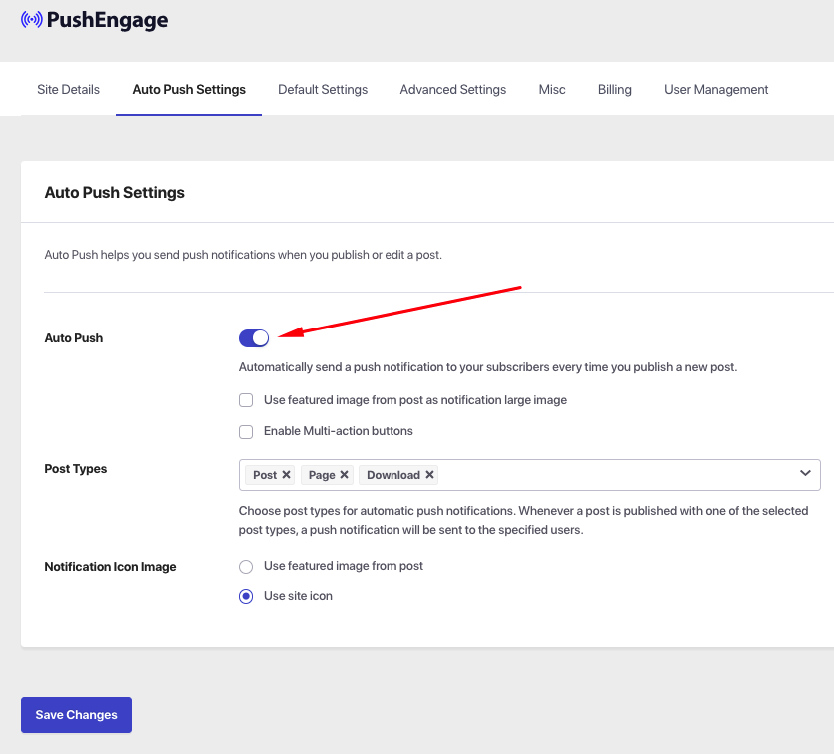Select Use featured image from post radio
The width and height of the screenshot is (834, 754).
point(246,567)
